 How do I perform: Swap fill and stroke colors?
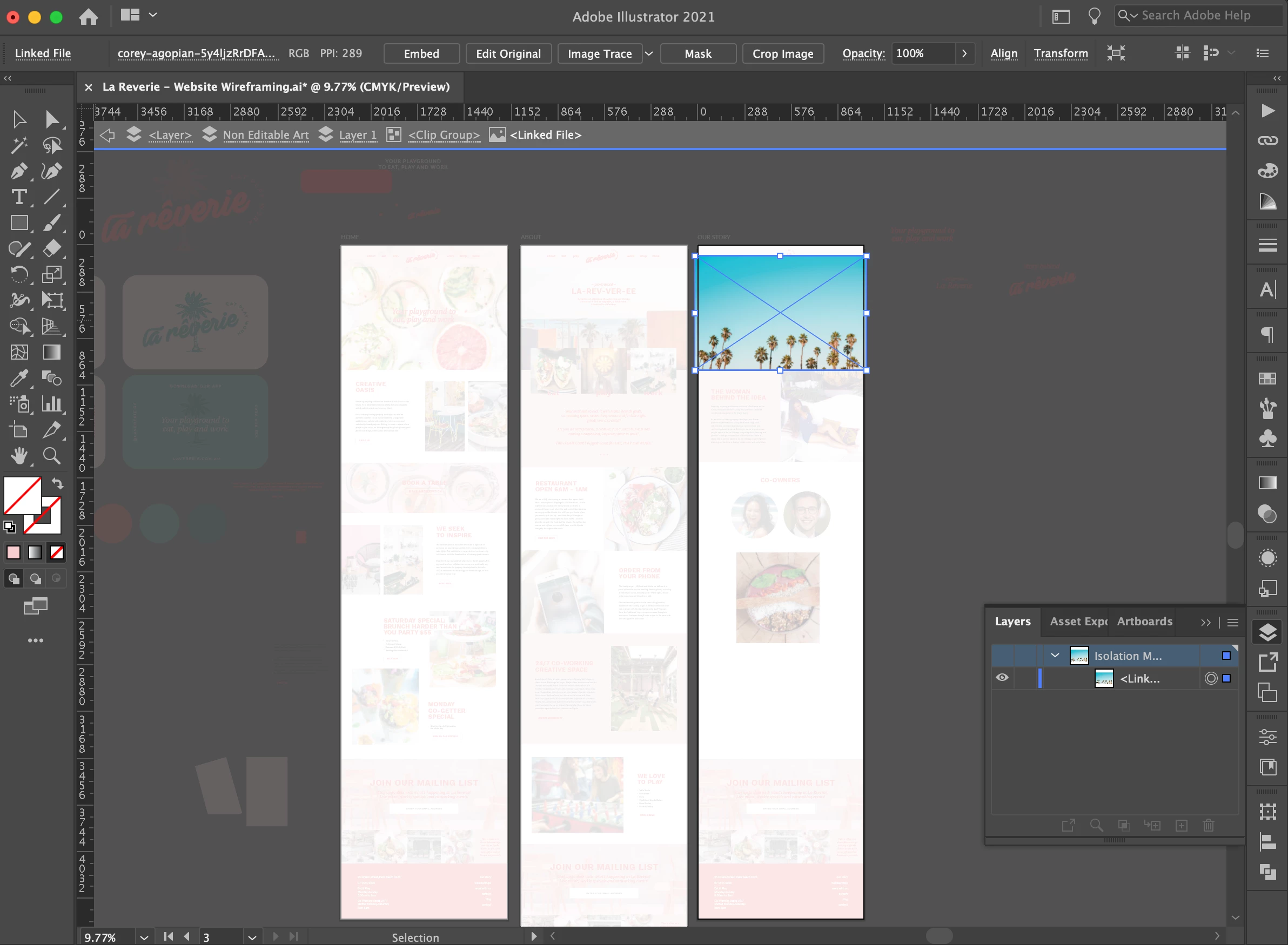point(57,484)
